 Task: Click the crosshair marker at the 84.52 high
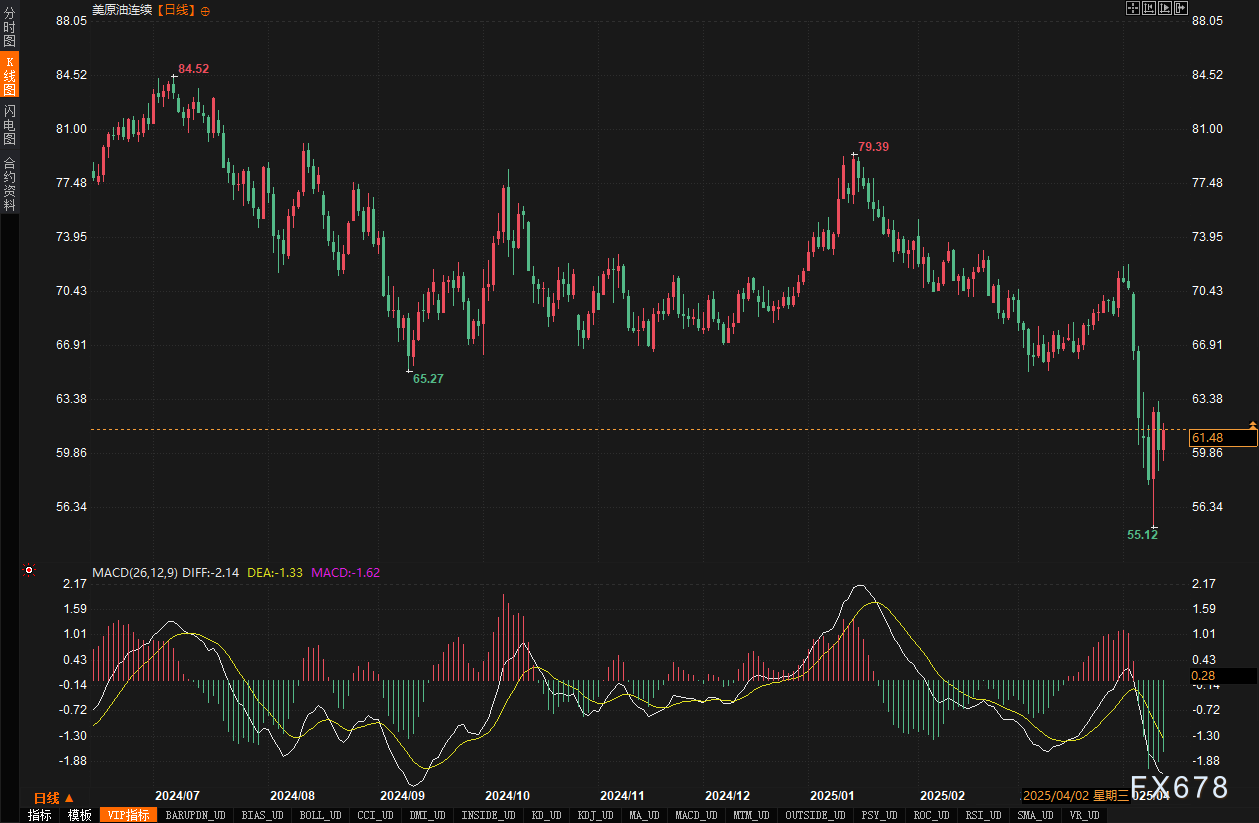(173, 76)
